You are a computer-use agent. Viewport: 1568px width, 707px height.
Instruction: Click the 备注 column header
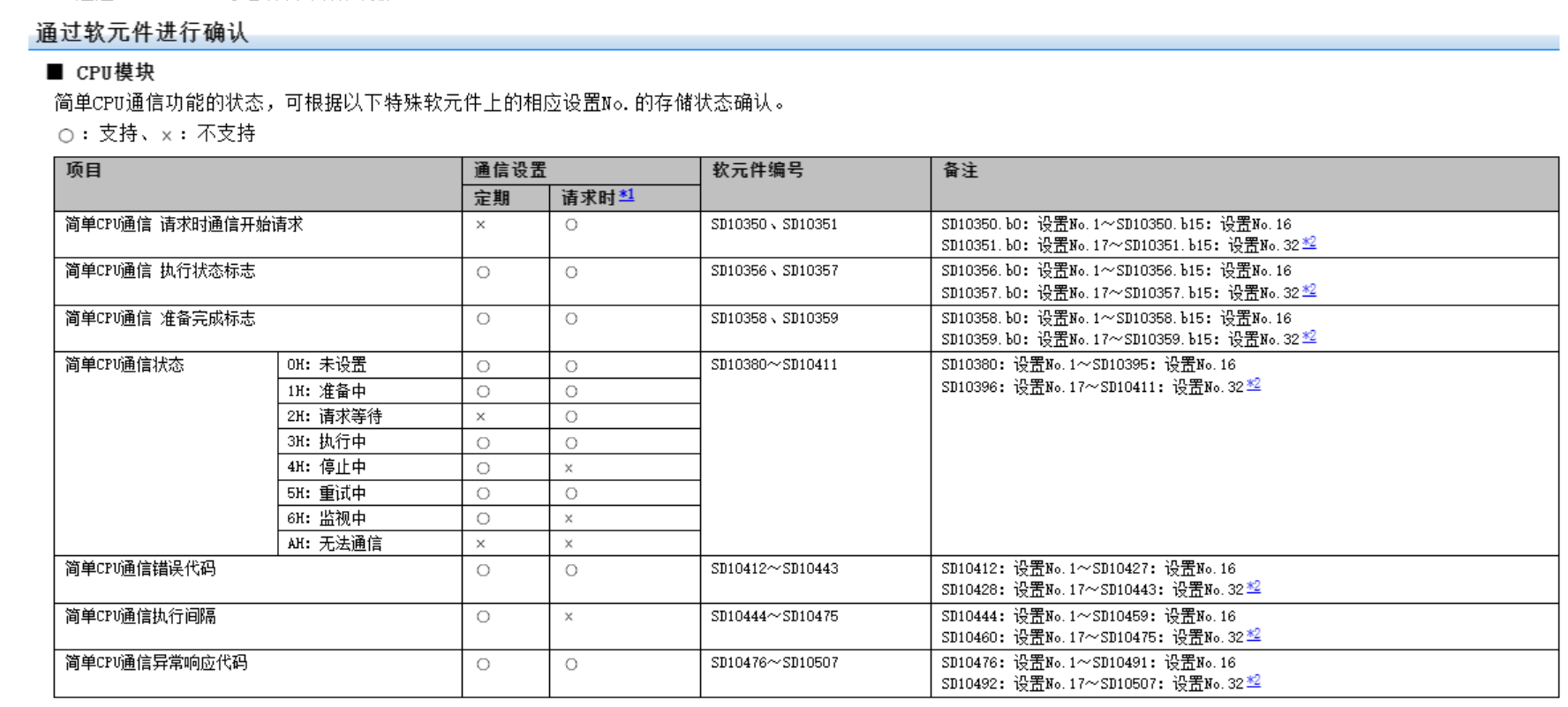[961, 170]
